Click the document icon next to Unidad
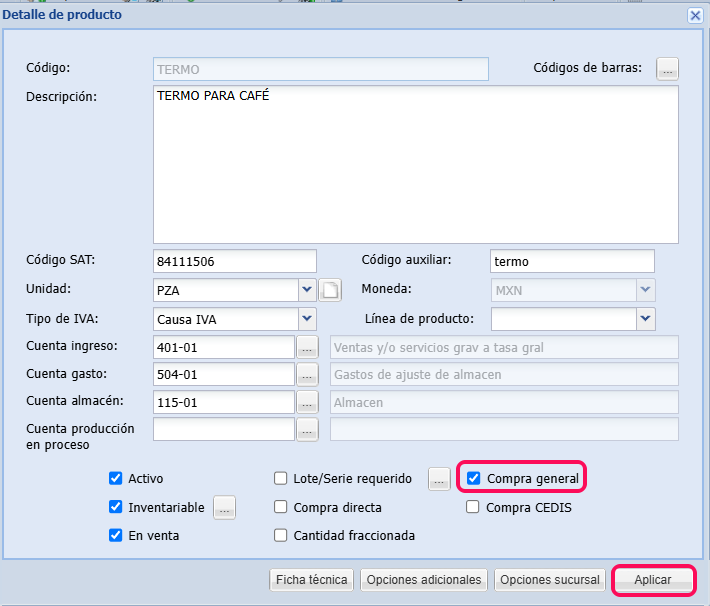This screenshot has height=606, width=710. coord(330,291)
